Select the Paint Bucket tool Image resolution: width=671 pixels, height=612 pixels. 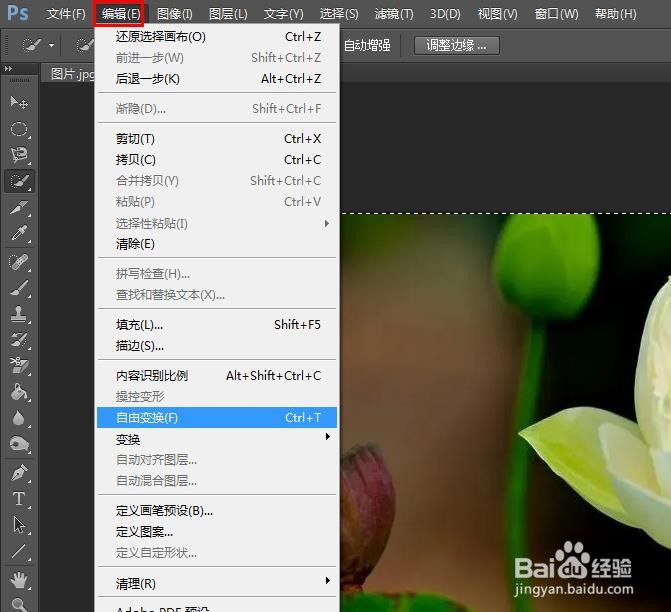click(x=18, y=392)
